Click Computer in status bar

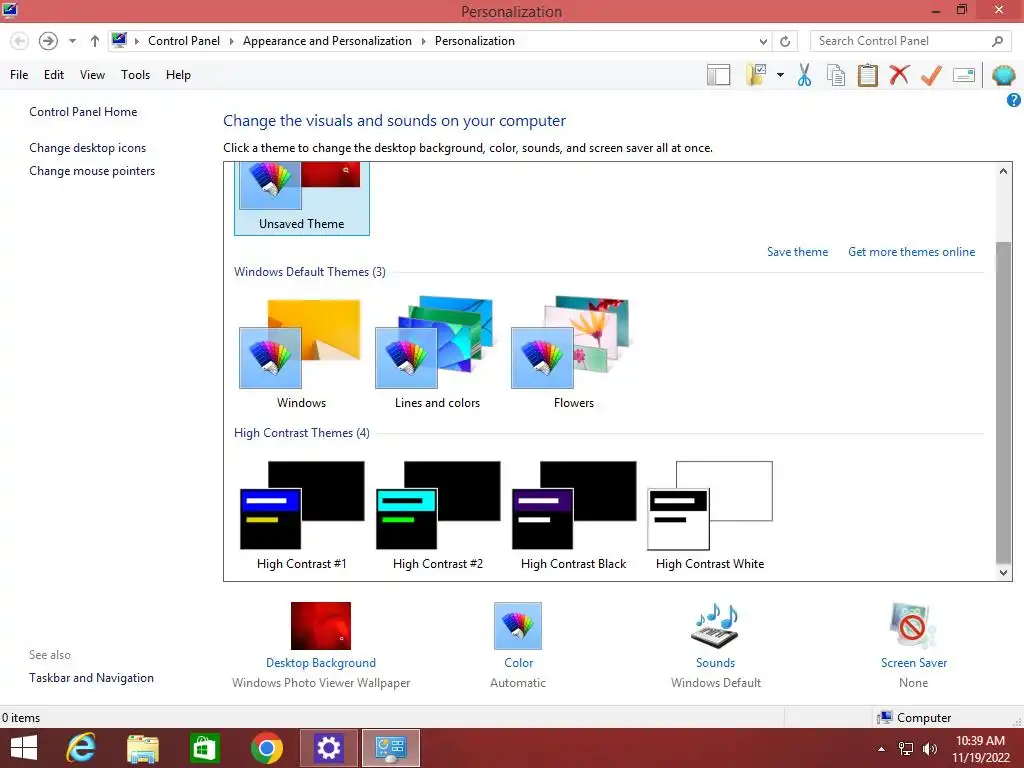tap(914, 718)
